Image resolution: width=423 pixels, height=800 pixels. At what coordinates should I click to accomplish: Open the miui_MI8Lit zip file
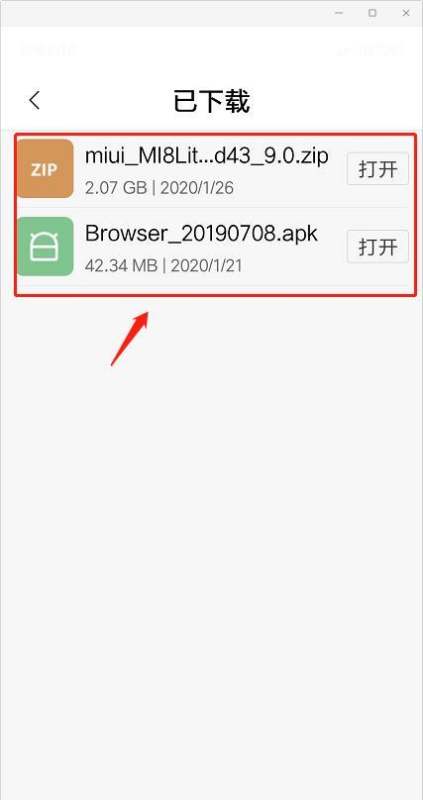tap(378, 169)
